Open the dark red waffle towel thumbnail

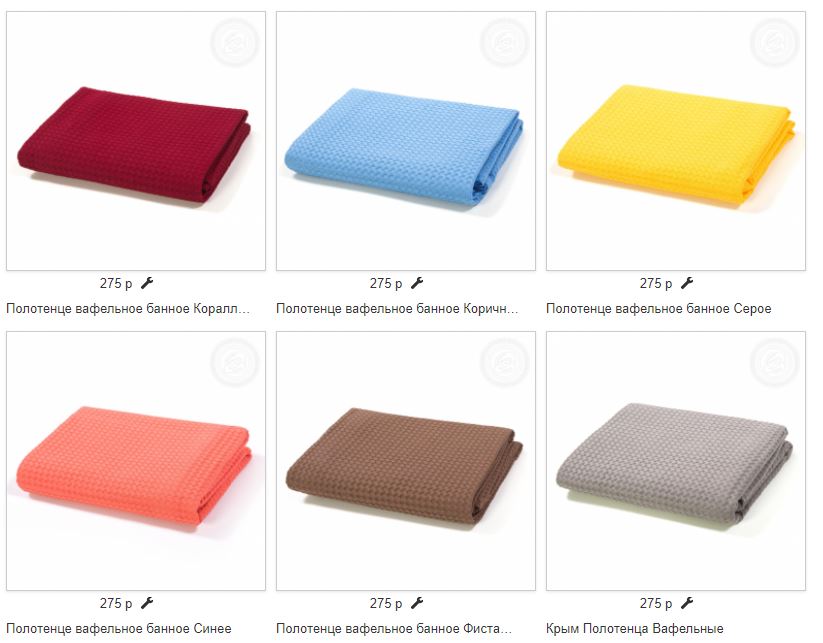[136, 141]
